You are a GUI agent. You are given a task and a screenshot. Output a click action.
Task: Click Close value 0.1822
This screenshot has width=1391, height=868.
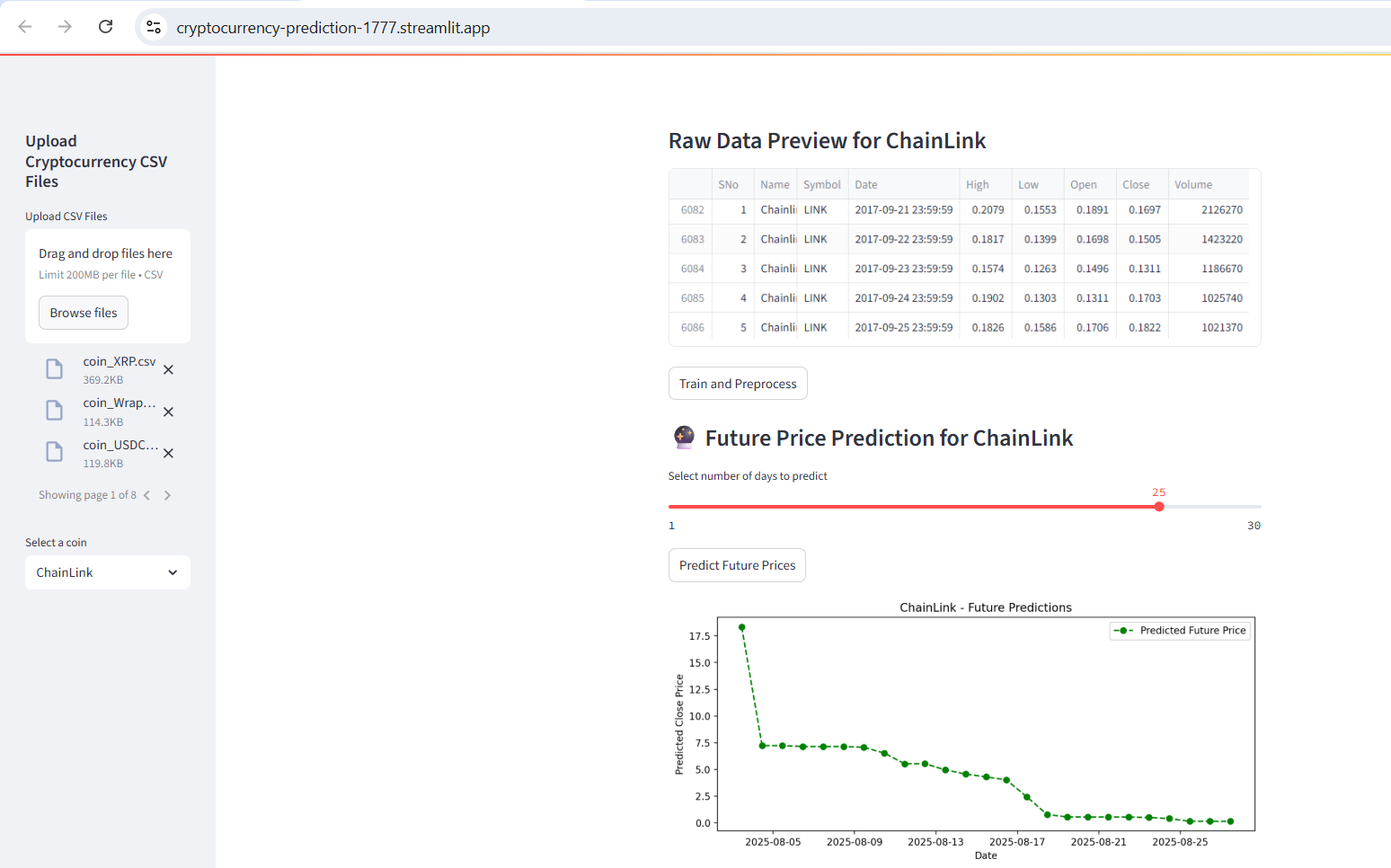click(x=1142, y=328)
